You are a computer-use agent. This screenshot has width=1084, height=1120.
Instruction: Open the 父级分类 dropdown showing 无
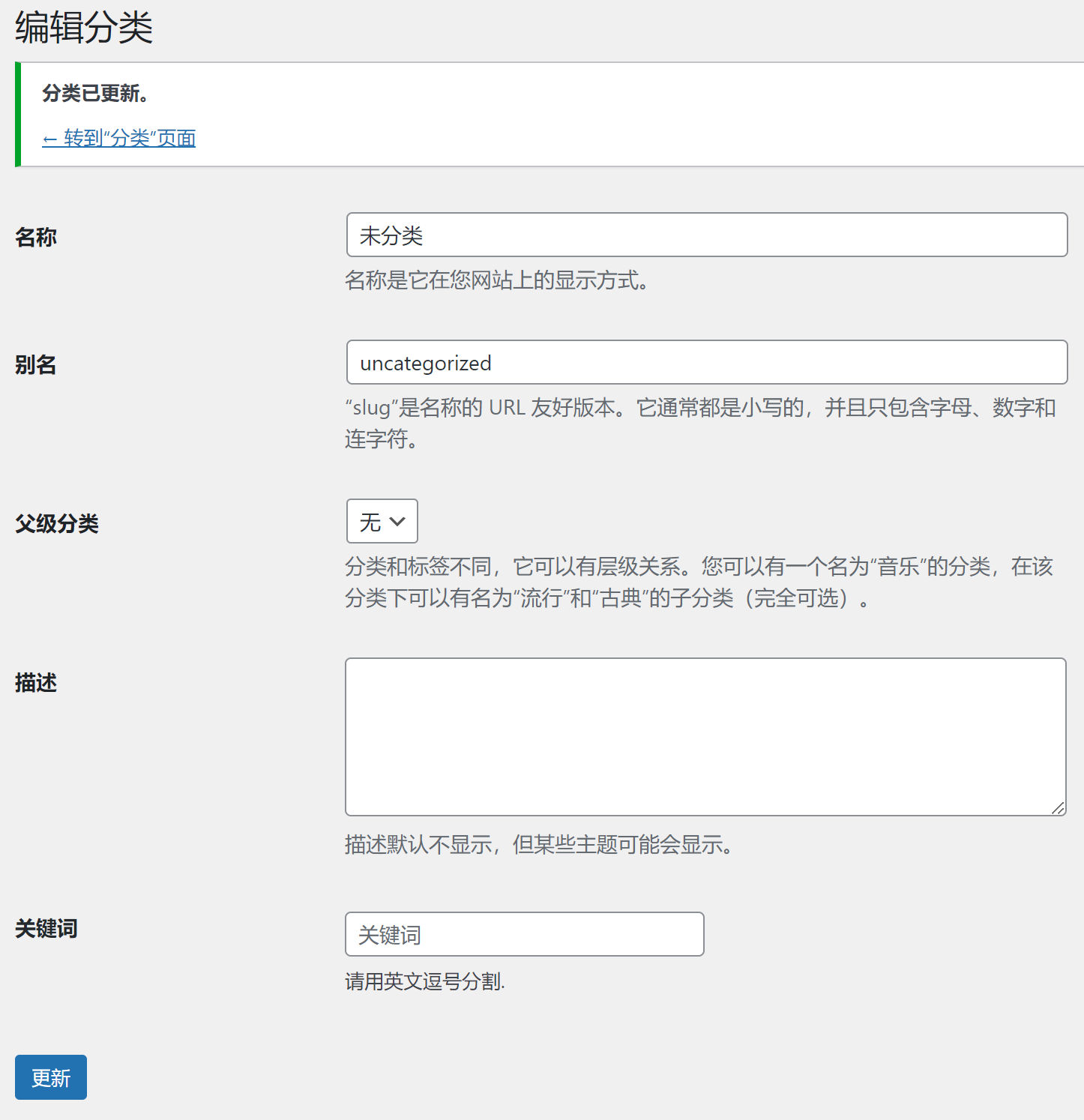pyautogui.click(x=382, y=521)
